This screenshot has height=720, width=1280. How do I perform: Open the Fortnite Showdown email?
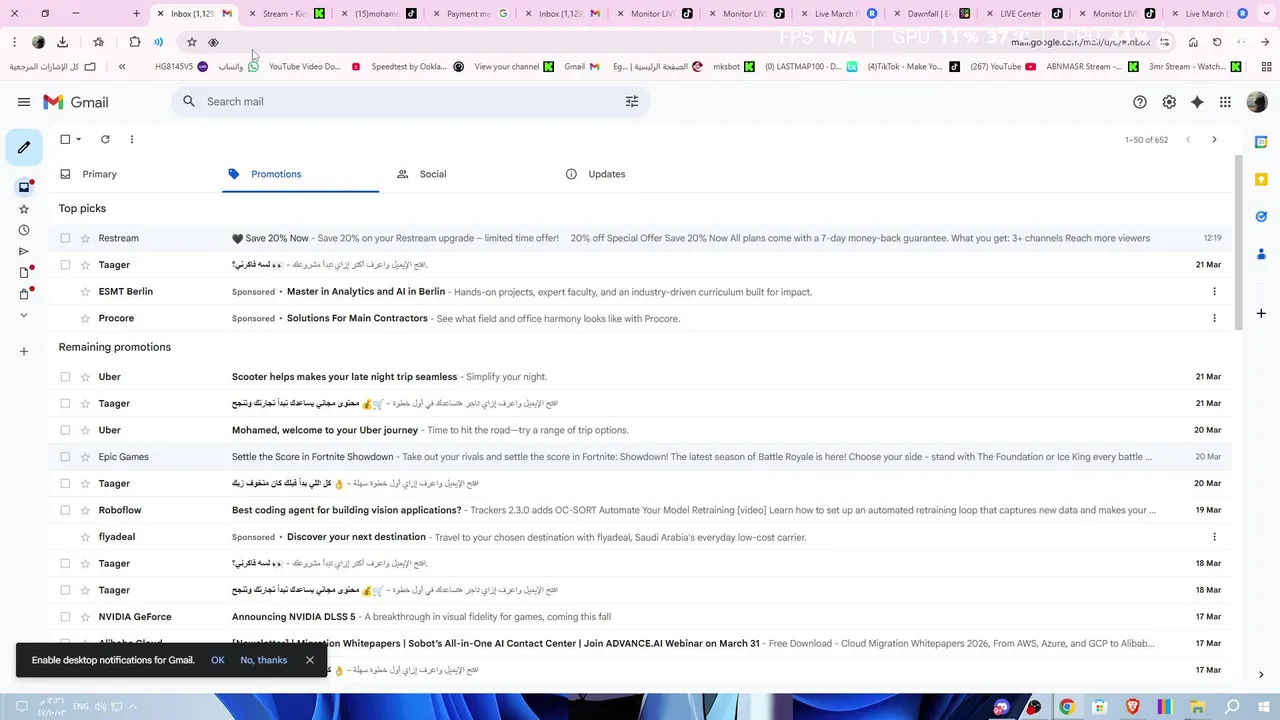pos(640,457)
